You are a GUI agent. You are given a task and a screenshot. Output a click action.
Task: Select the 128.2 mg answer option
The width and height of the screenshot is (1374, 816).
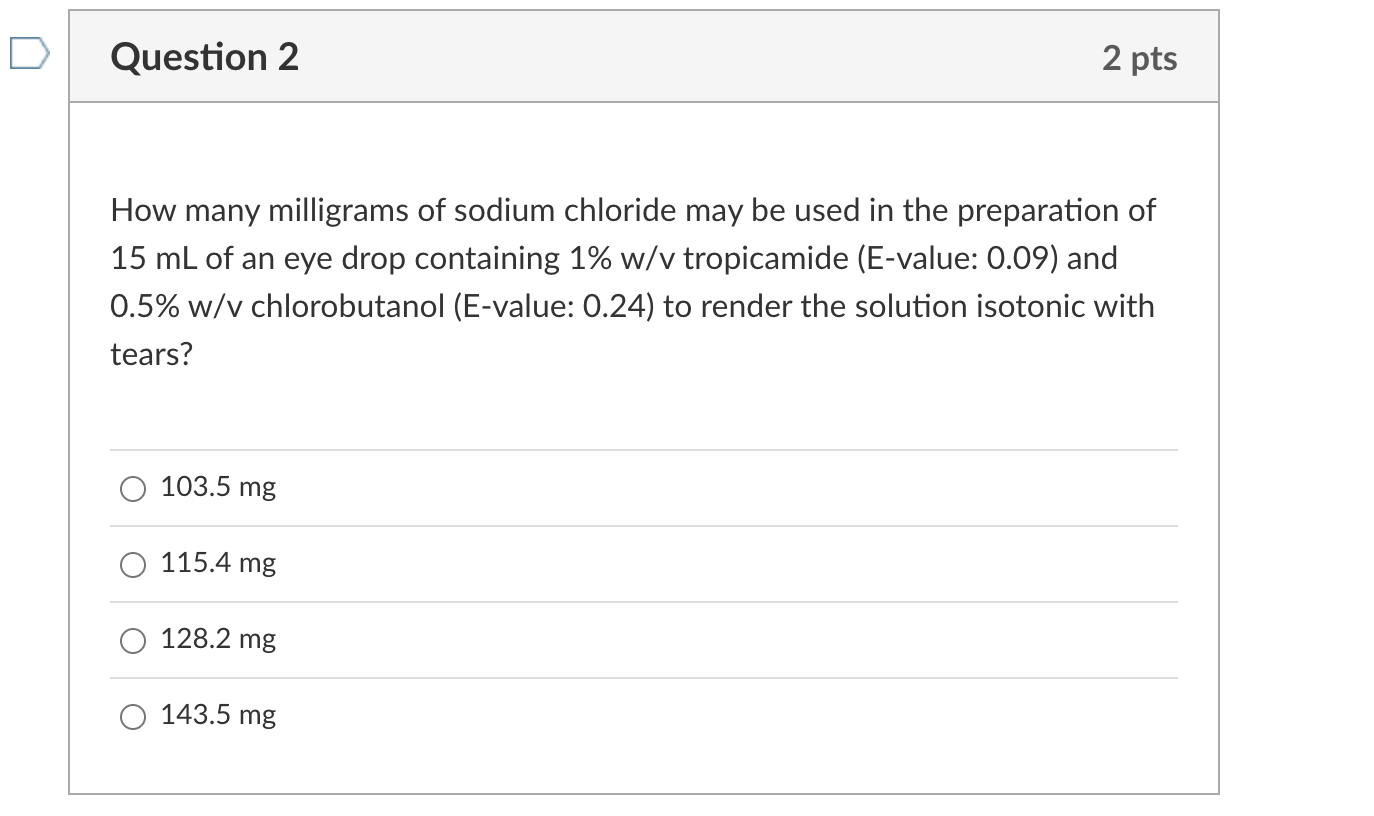(132, 641)
